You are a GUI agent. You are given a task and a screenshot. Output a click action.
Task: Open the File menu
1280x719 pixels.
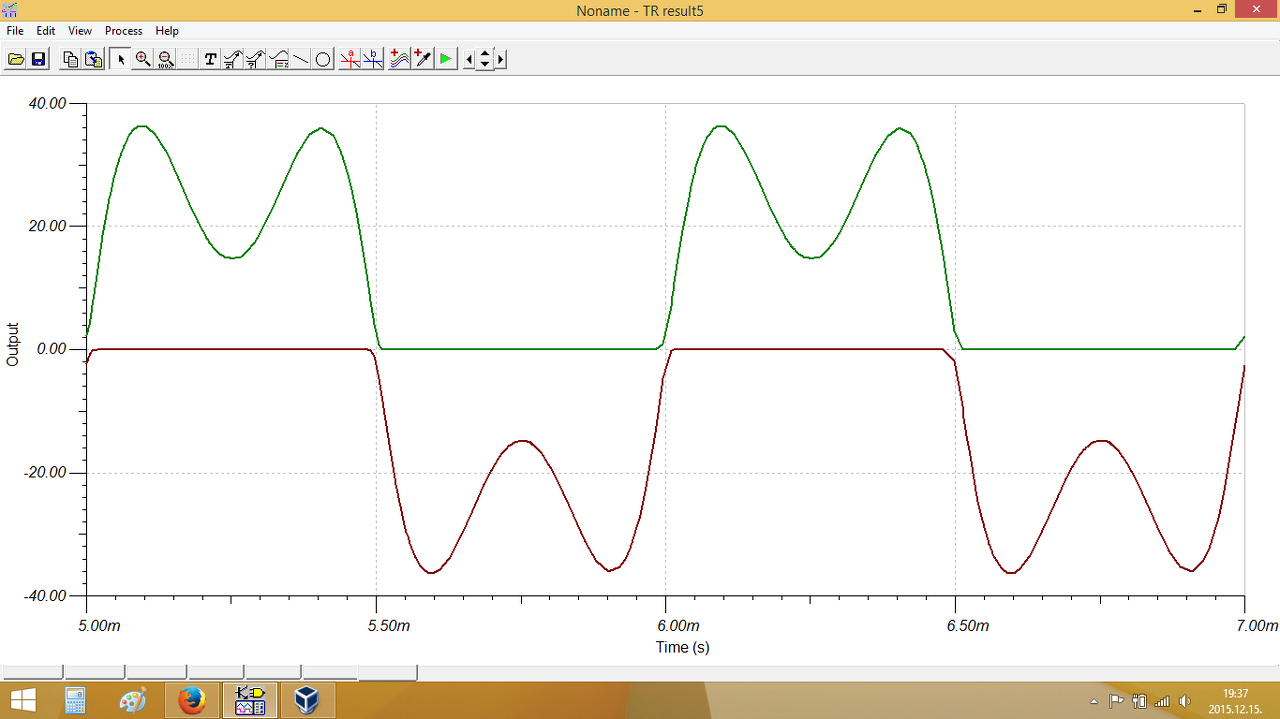[15, 31]
